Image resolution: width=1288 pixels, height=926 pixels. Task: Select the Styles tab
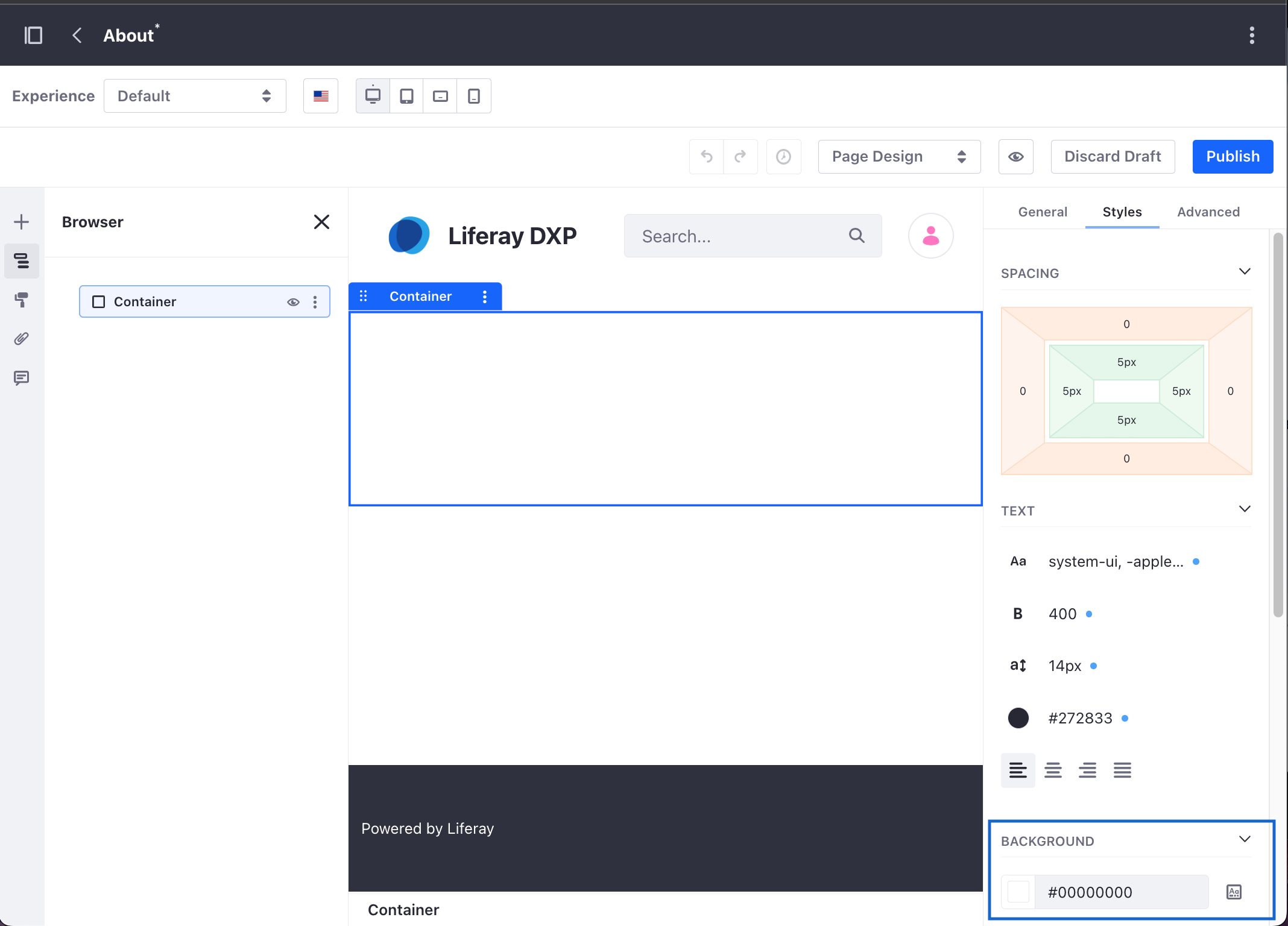(1122, 211)
